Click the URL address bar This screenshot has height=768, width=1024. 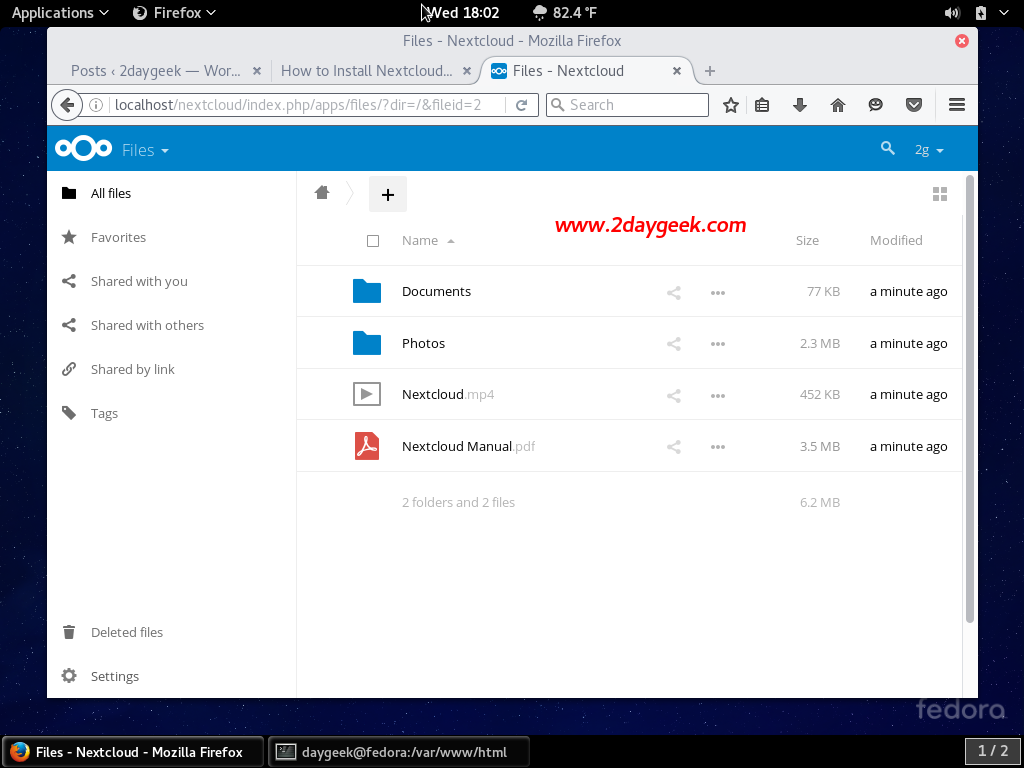pos(309,105)
